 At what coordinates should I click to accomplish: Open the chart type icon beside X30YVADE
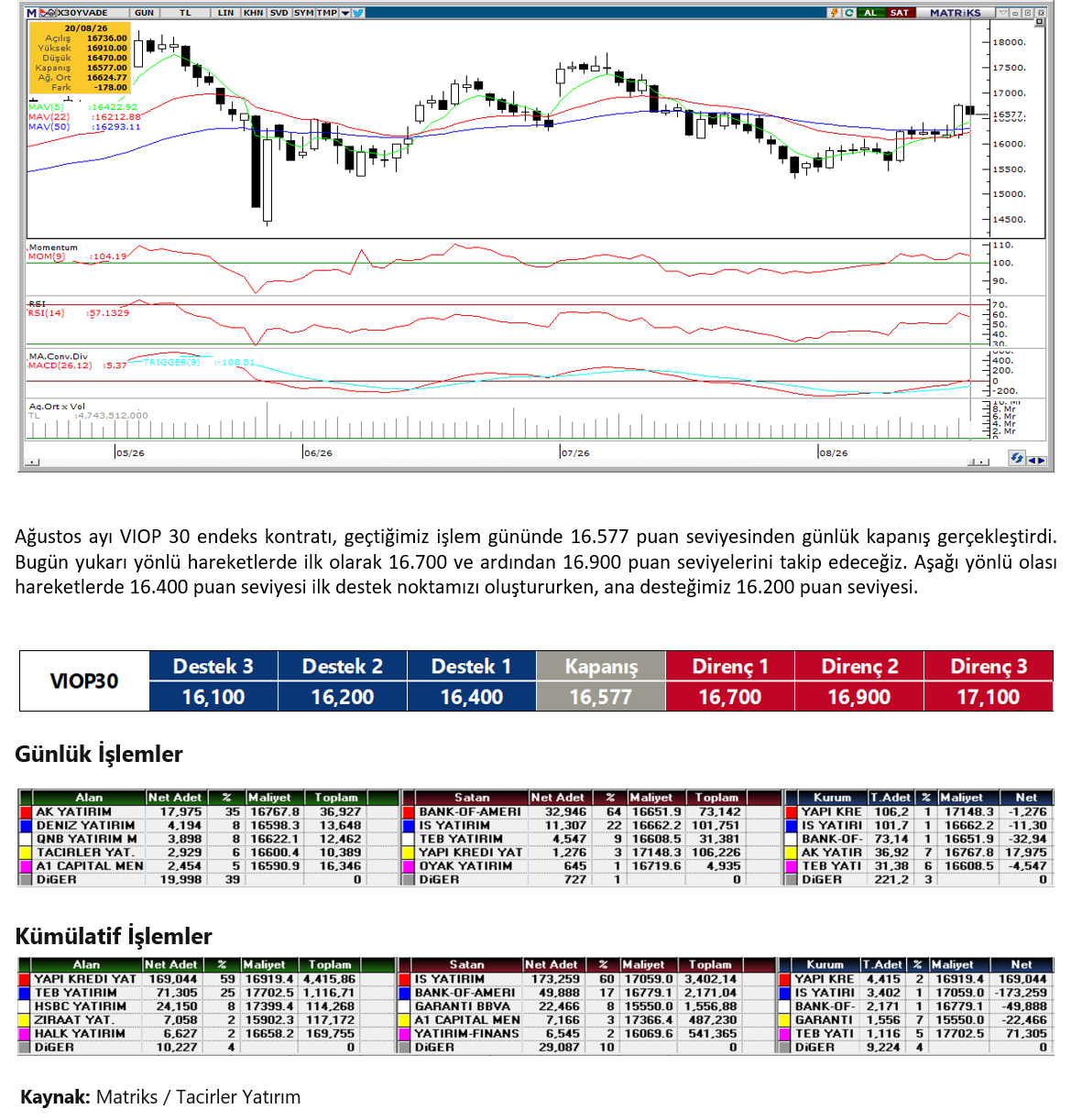tap(48, 13)
